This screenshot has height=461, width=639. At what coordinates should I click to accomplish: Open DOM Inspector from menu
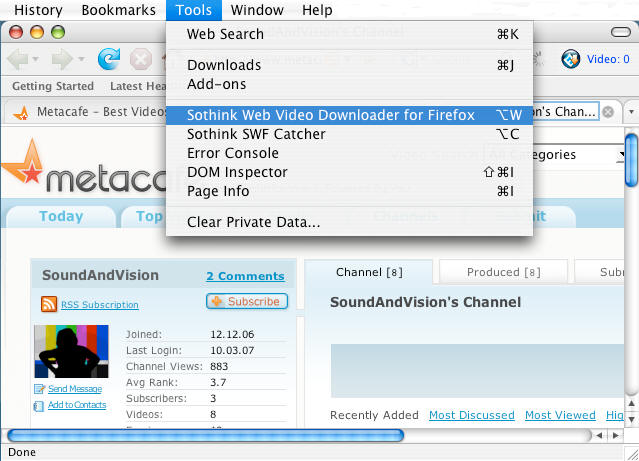349,172
